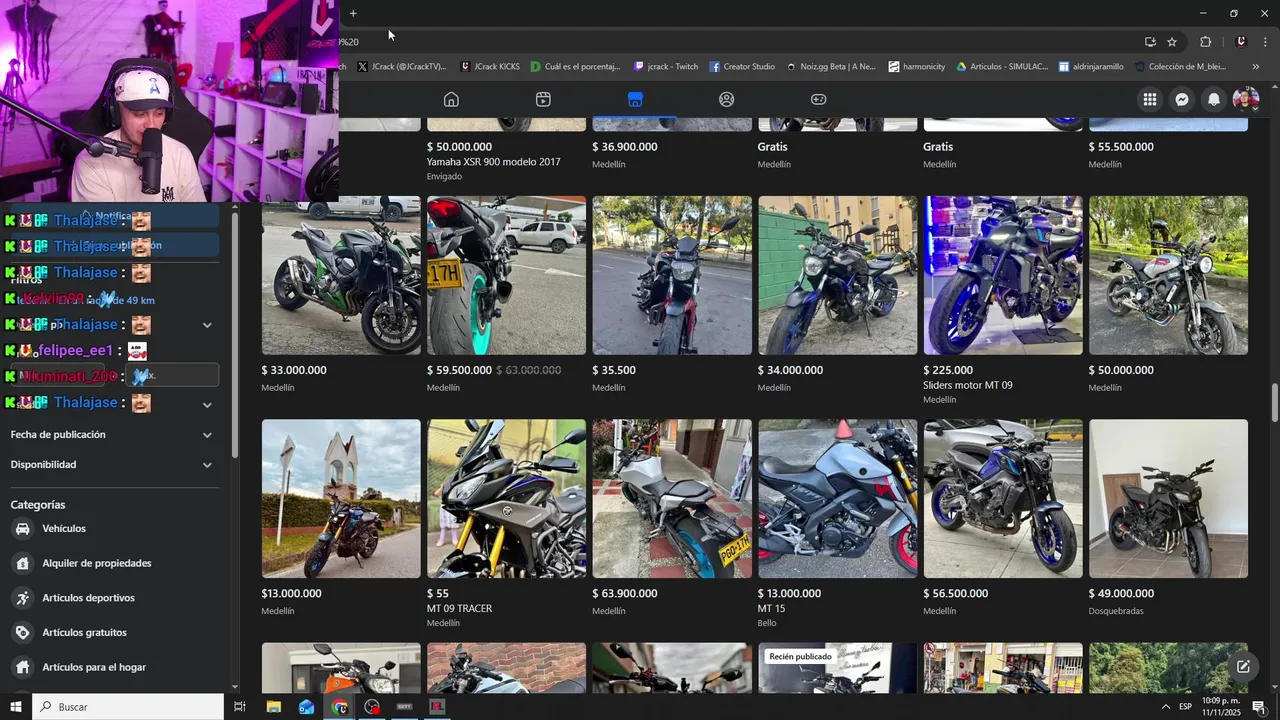Open Outlook from the taskbar

306,707
